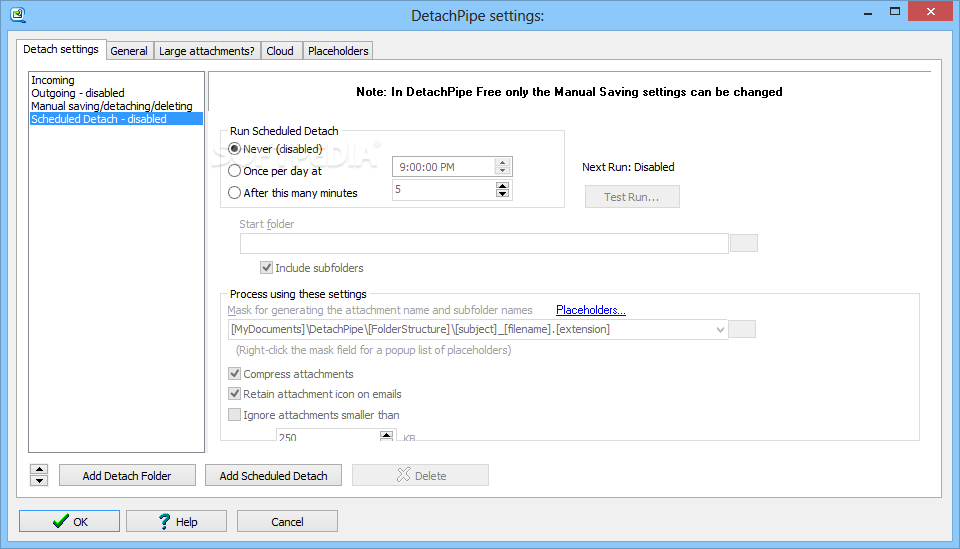
Task: Open the Placeholders tab
Action: pyautogui.click(x=338, y=51)
